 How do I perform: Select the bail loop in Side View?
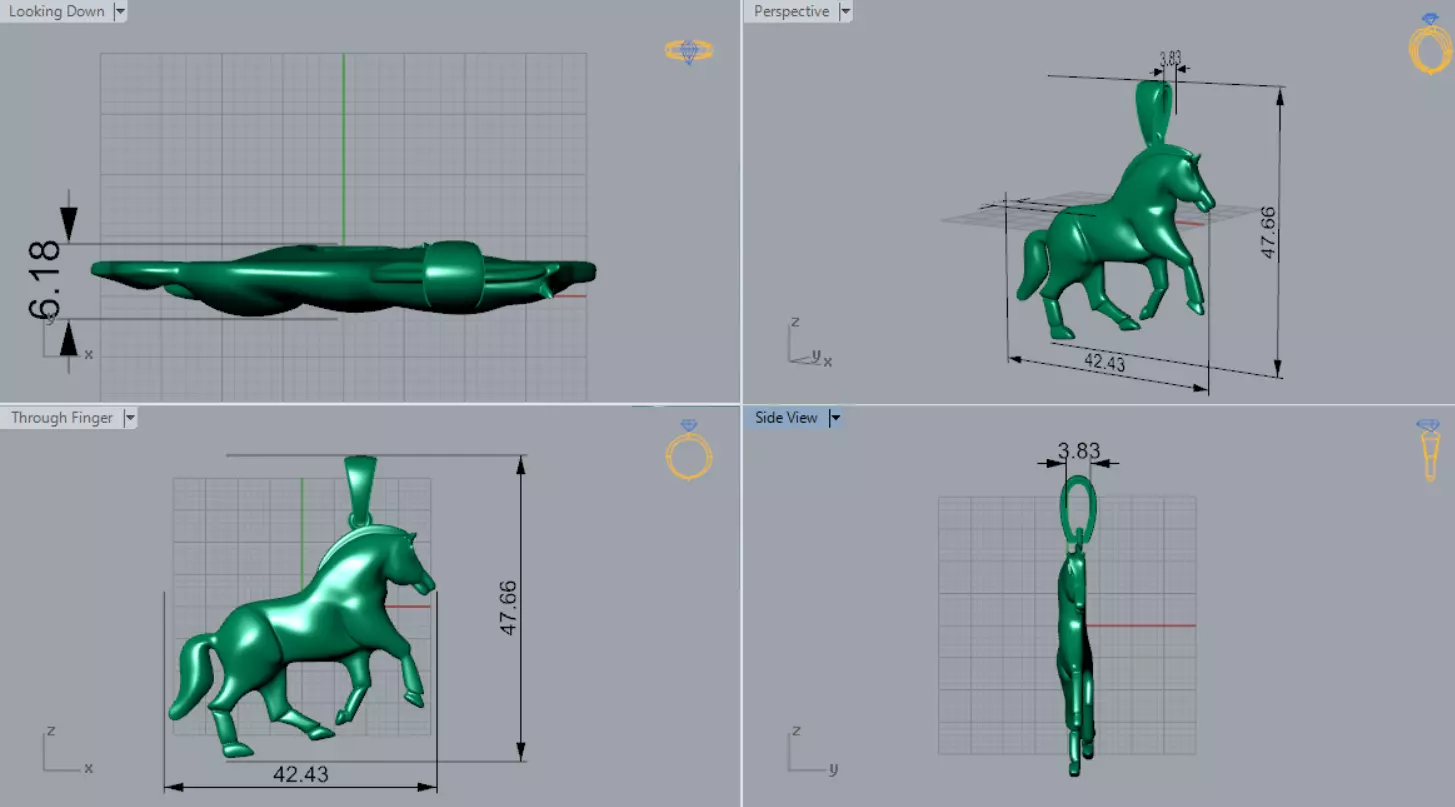pyautogui.click(x=1078, y=508)
